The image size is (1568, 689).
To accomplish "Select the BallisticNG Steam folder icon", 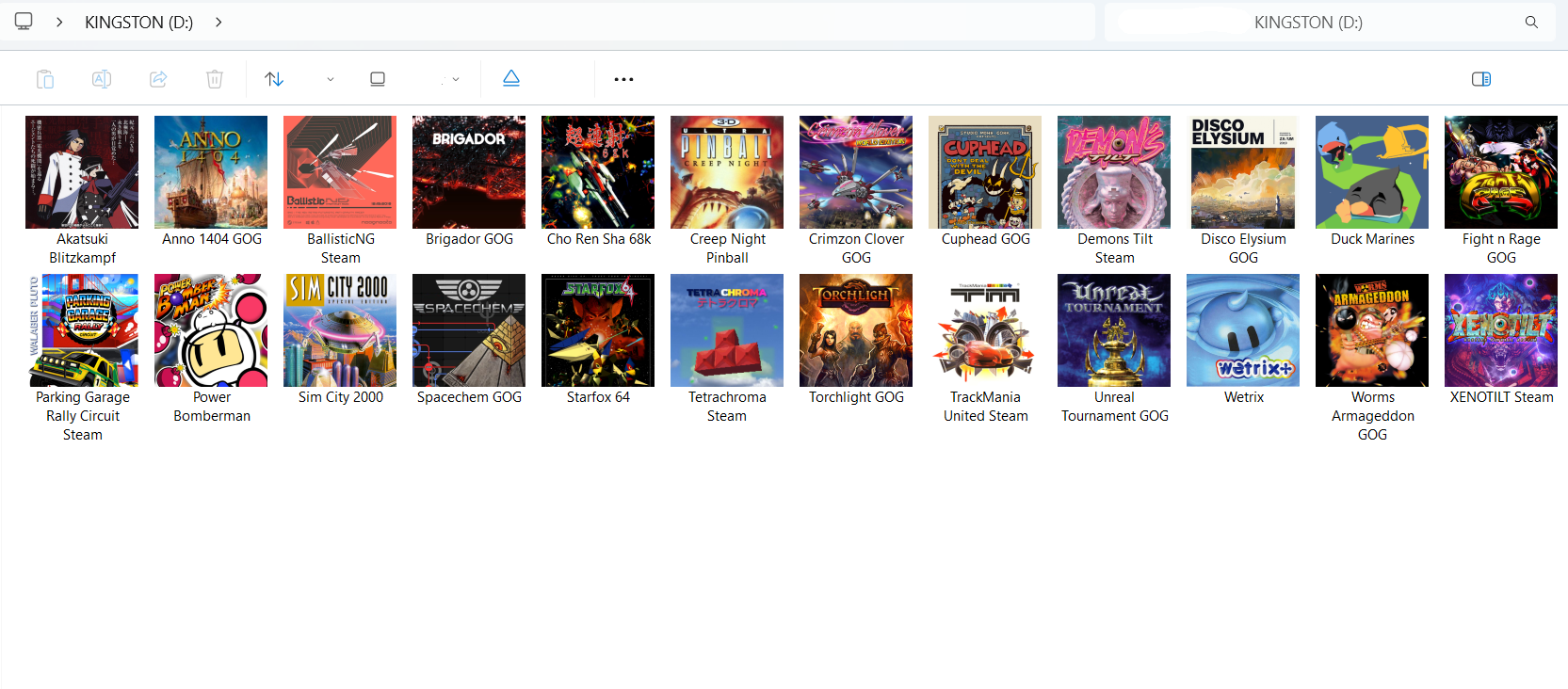I will pos(340,172).
